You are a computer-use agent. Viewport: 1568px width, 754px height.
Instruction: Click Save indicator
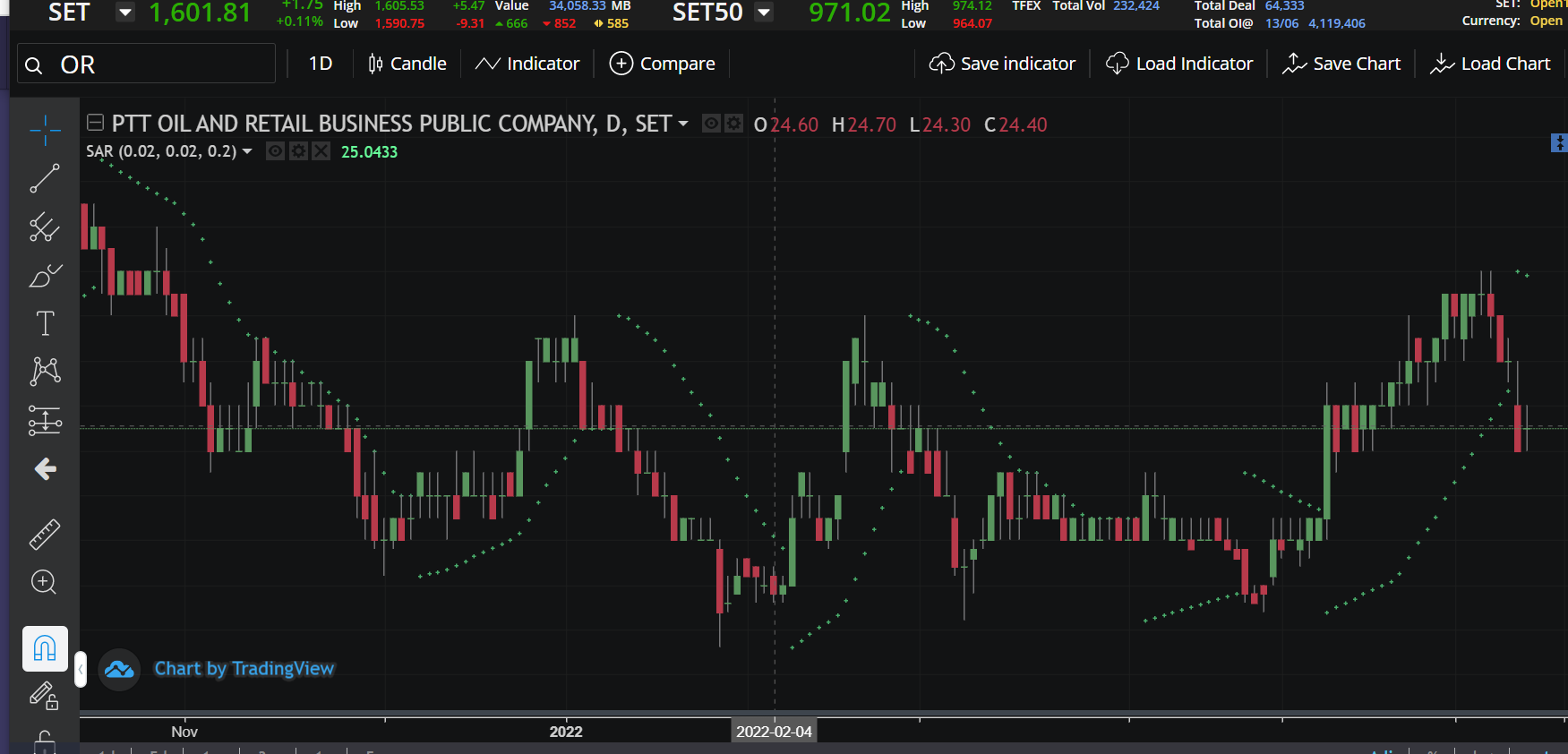click(1002, 64)
